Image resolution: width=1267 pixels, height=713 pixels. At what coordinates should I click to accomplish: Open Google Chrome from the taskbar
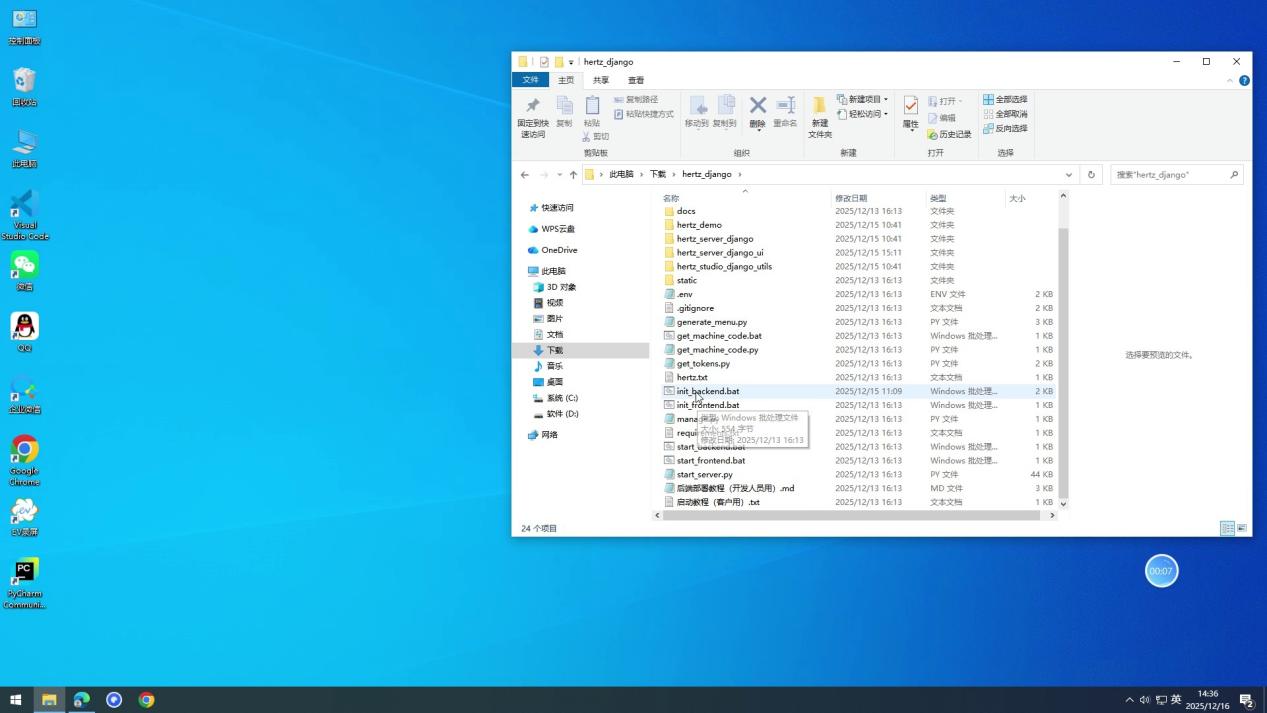(x=147, y=700)
